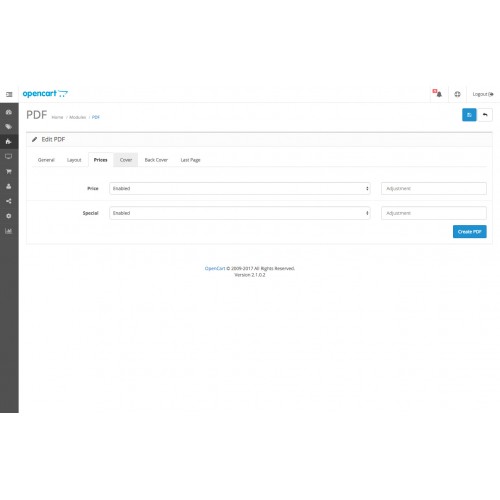Open the Extensions puzzle icon
This screenshot has height=500, width=500.
coord(9,142)
